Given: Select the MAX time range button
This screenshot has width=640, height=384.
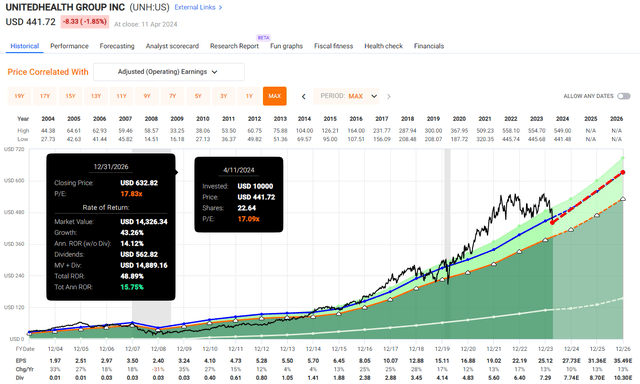Looking at the screenshot, I should [275, 96].
